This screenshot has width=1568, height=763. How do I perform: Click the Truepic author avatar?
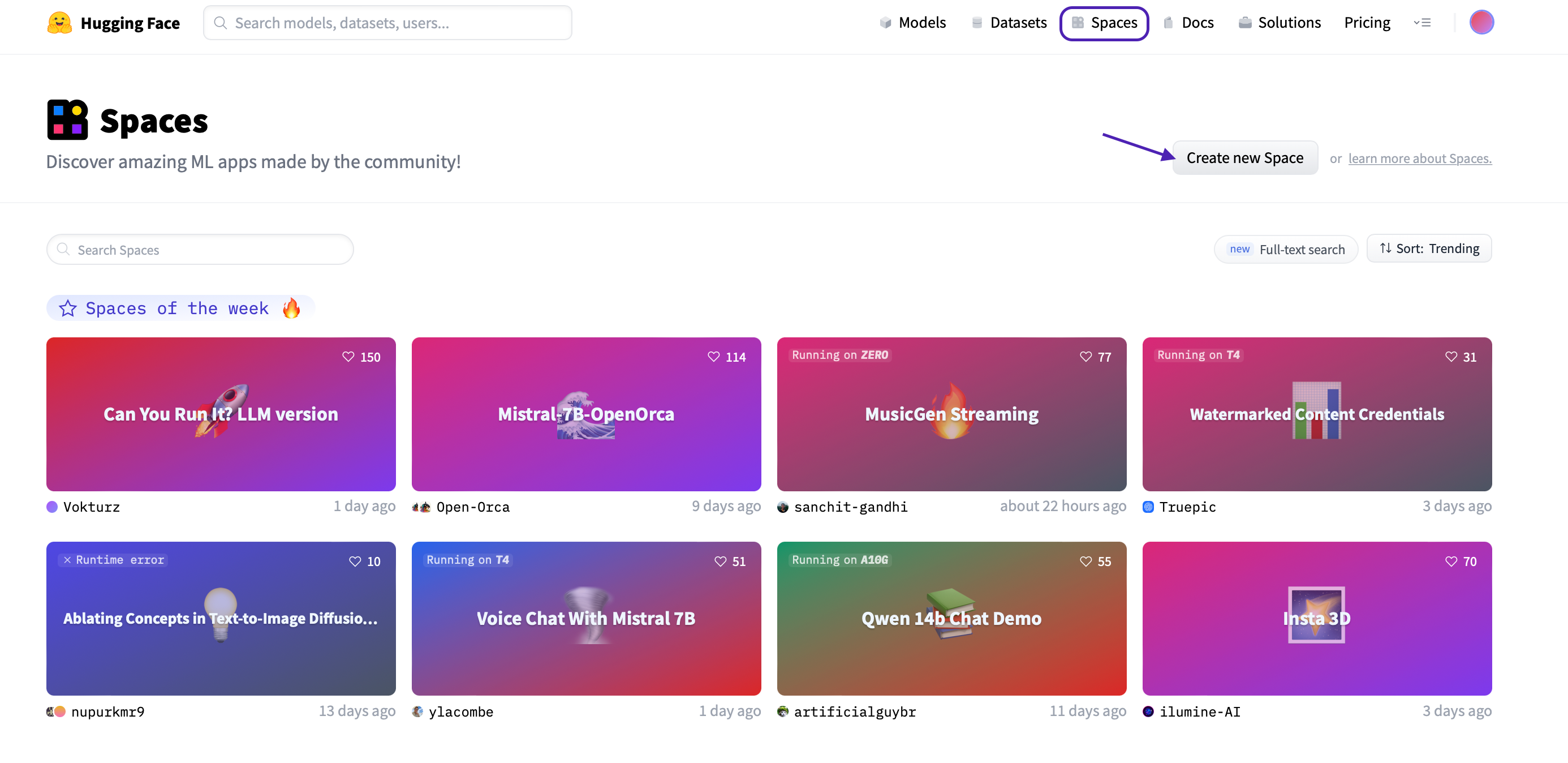click(x=1148, y=507)
